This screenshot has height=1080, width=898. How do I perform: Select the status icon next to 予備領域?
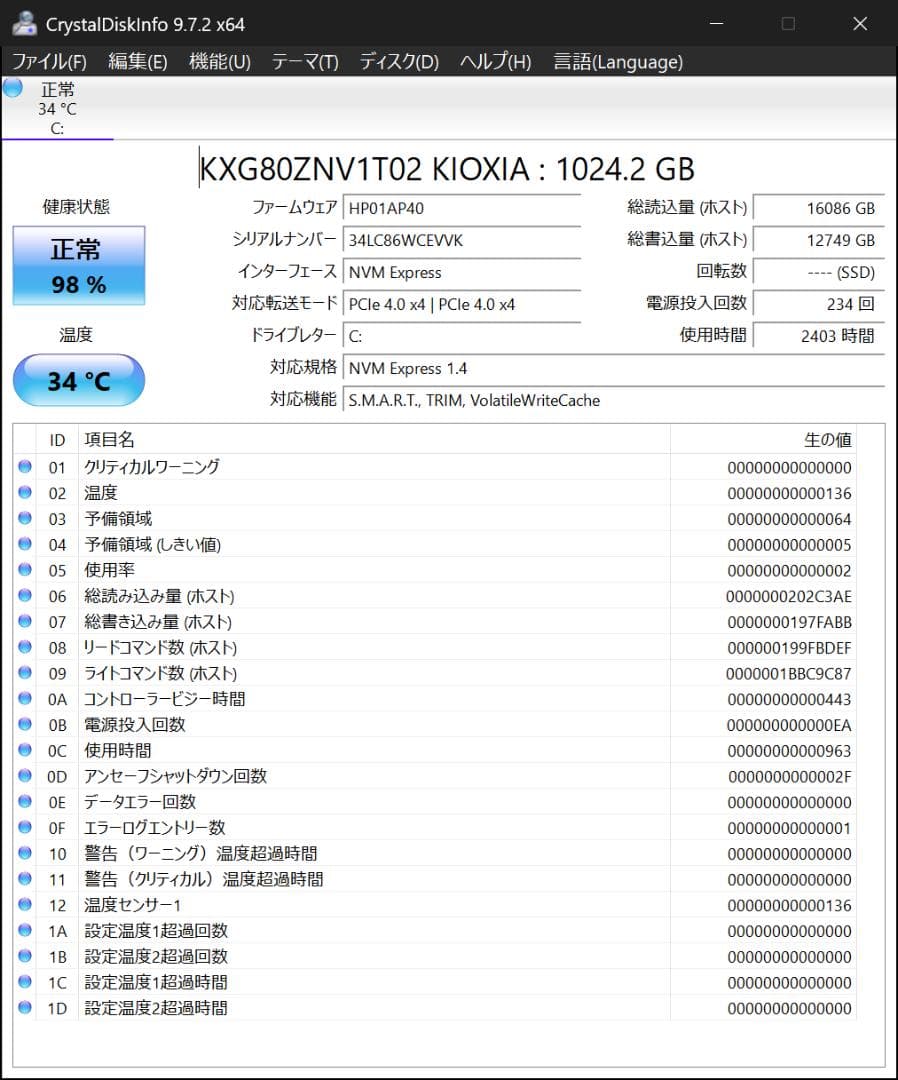[25, 518]
